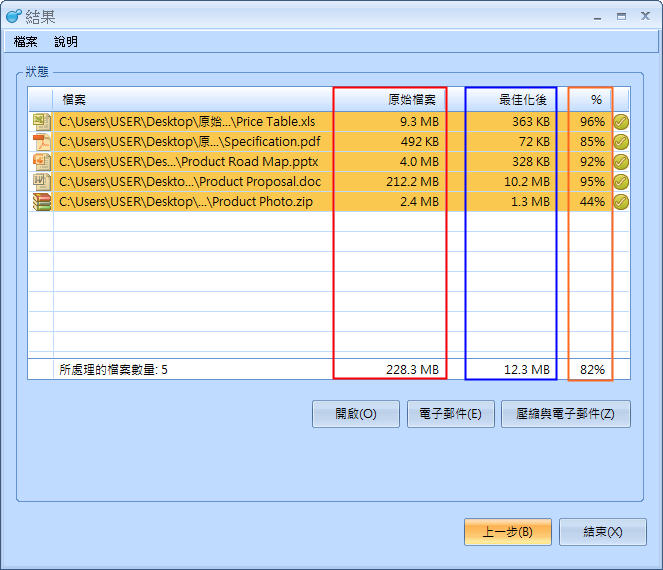Click the Price Table.xls file icon

click(41, 122)
